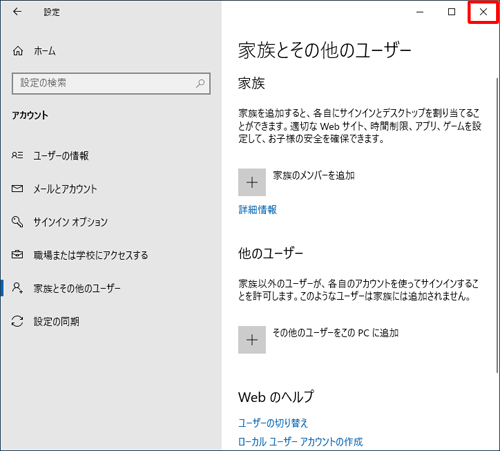The width and height of the screenshot is (500, 451).
Task: Click plus button for その他のユーザーをこの PC に追加
Action: click(252, 340)
